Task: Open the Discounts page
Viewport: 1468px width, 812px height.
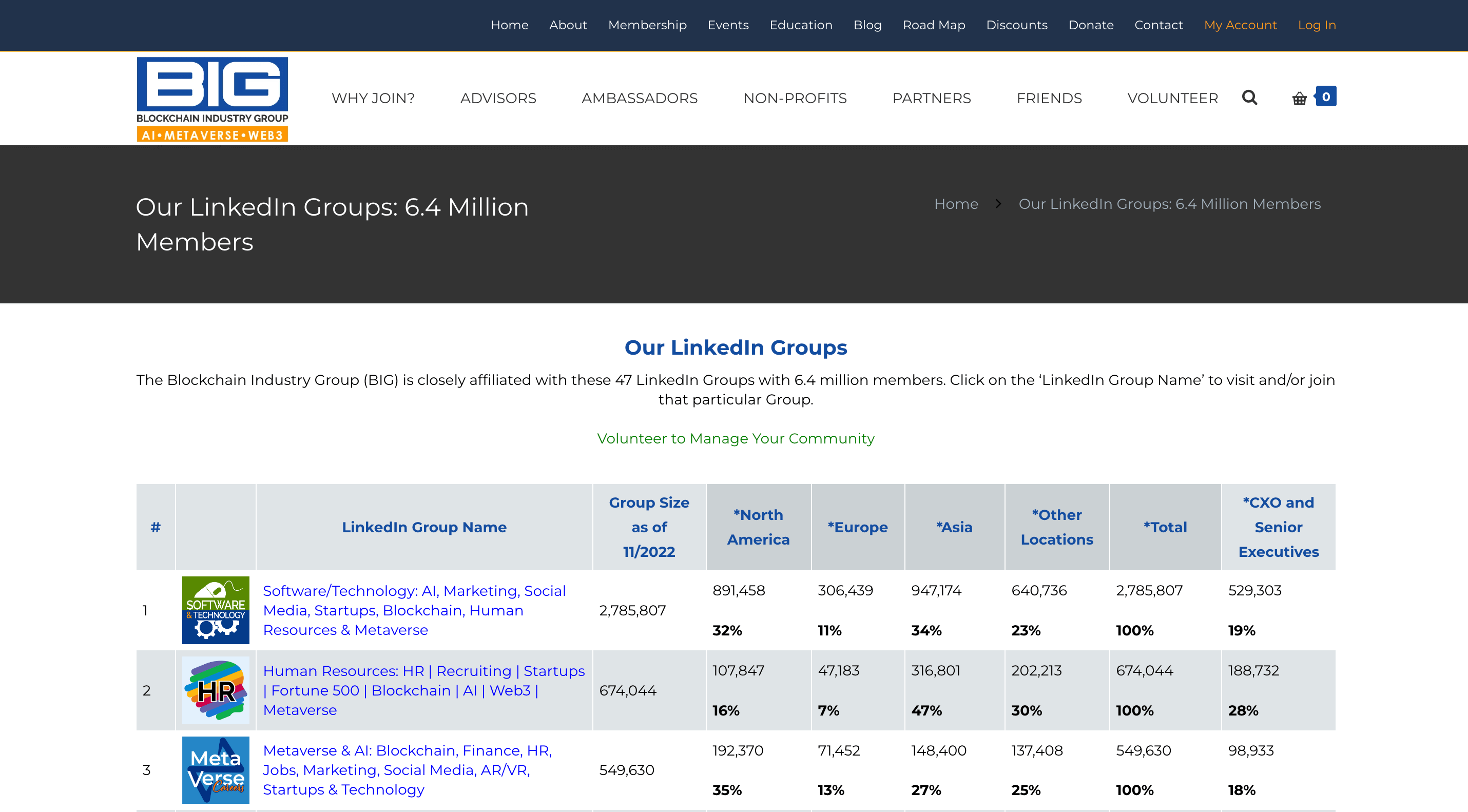Action: tap(1017, 25)
